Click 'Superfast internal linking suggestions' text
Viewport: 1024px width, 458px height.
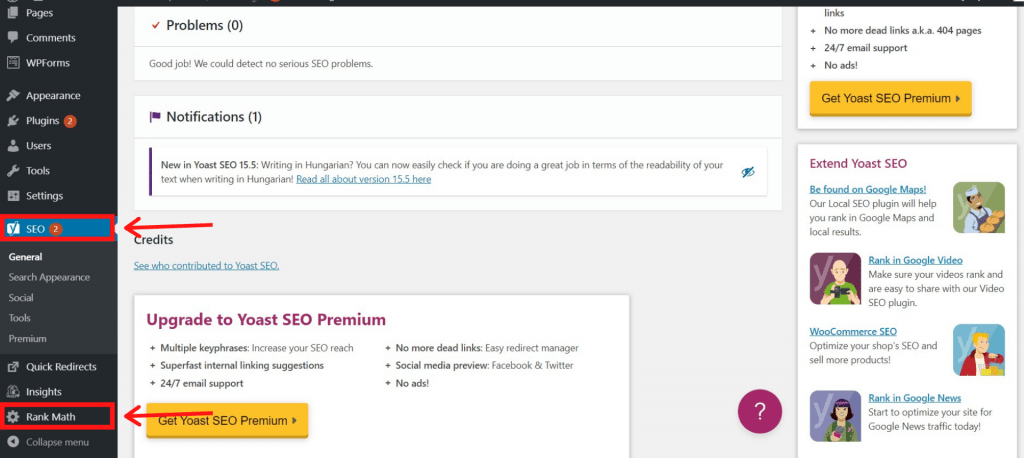(x=242, y=365)
